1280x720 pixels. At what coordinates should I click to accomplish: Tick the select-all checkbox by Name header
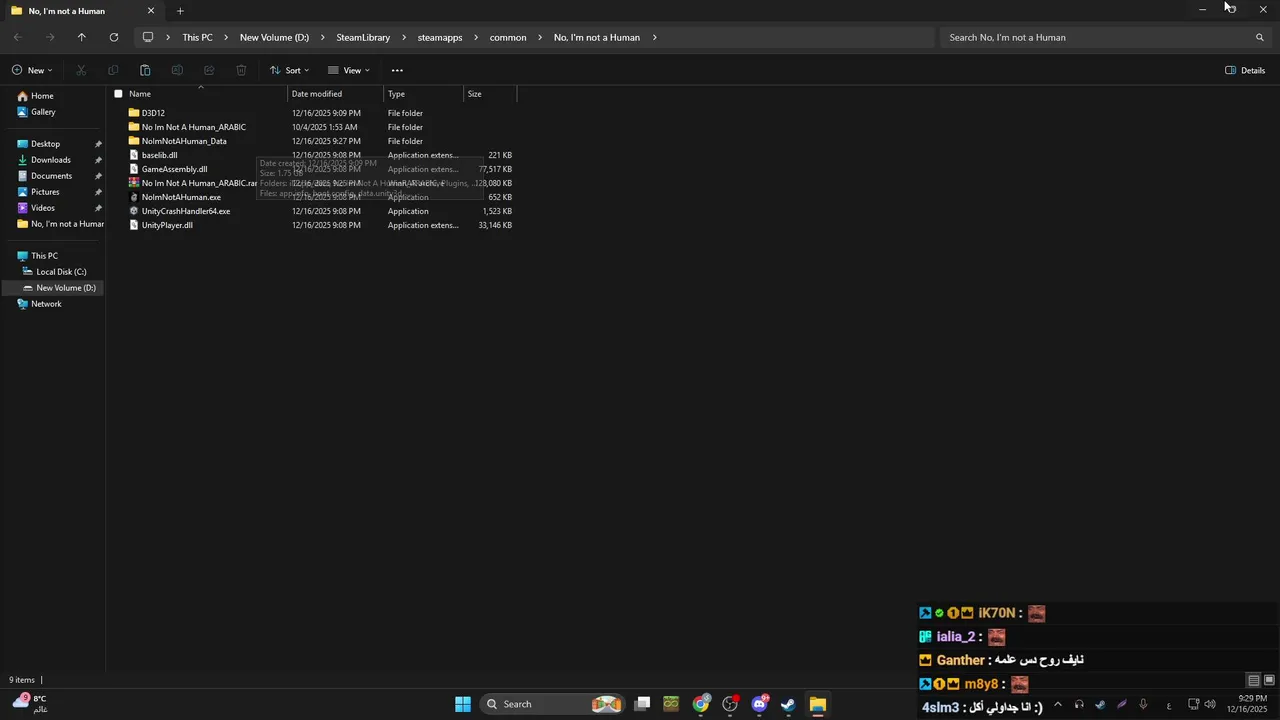coord(118,94)
